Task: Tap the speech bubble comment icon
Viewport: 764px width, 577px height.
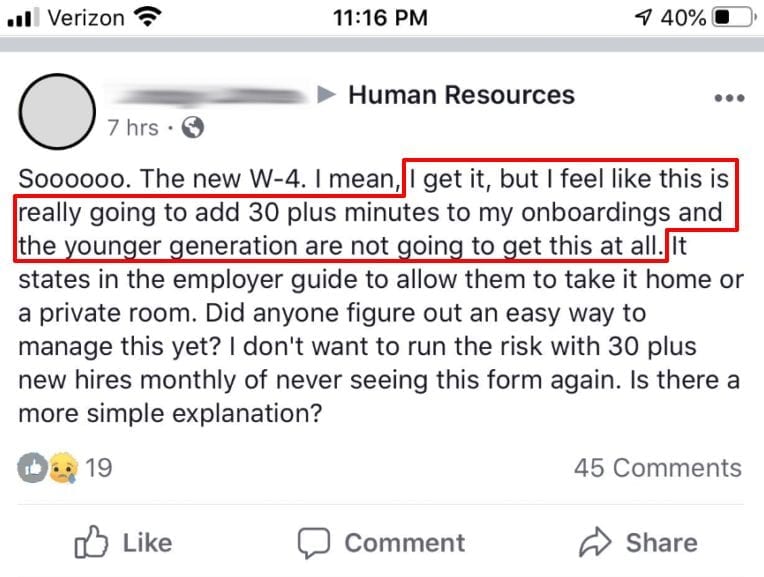Action: tap(314, 543)
